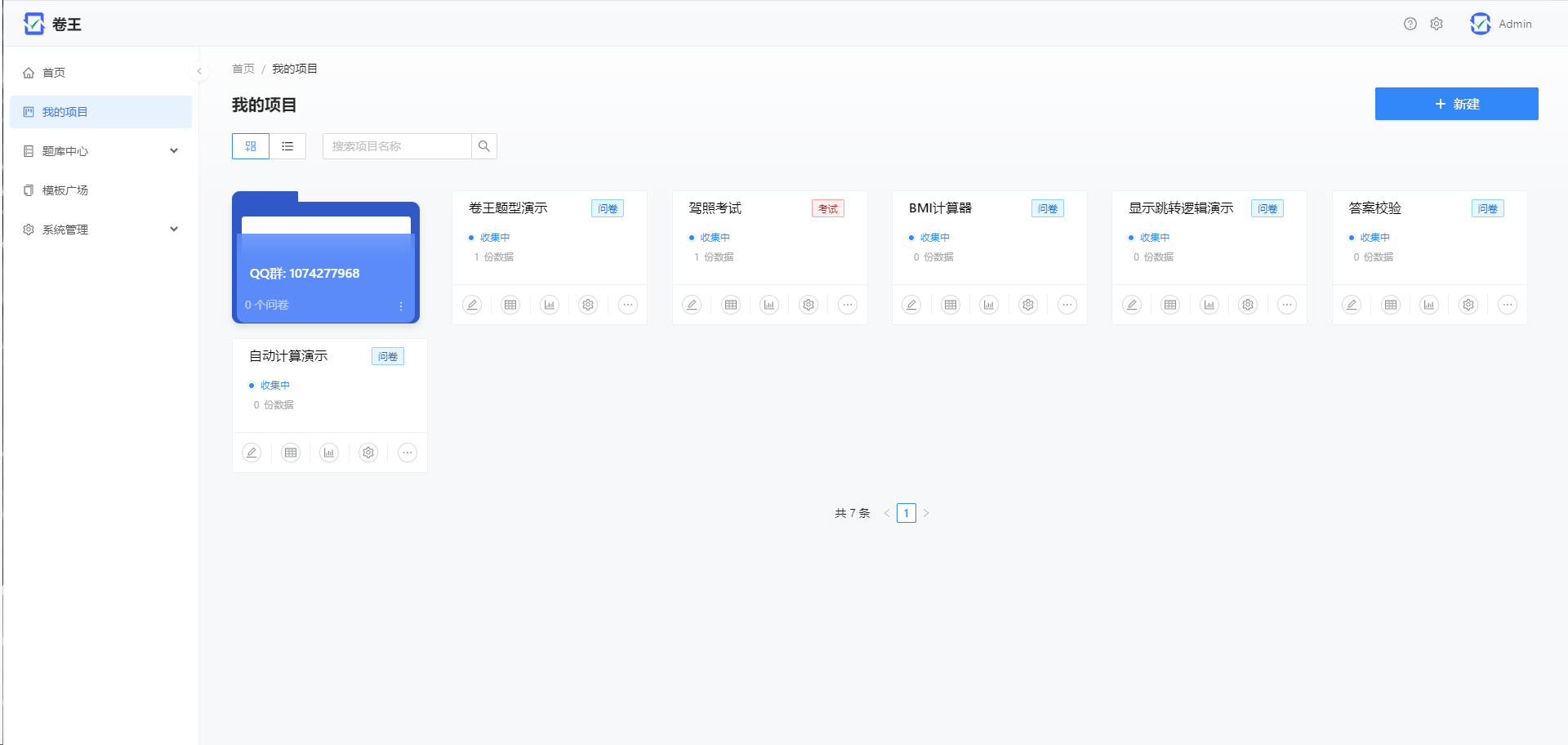Open data table icon on BMI计算器 card
Image resolution: width=1568 pixels, height=745 pixels.
[x=951, y=305]
